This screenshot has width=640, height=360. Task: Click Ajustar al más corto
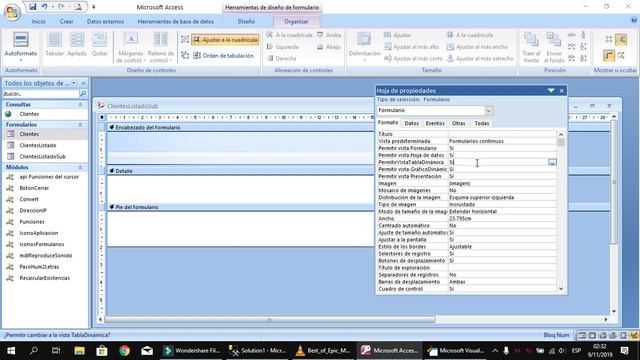pyautogui.click(x=413, y=59)
